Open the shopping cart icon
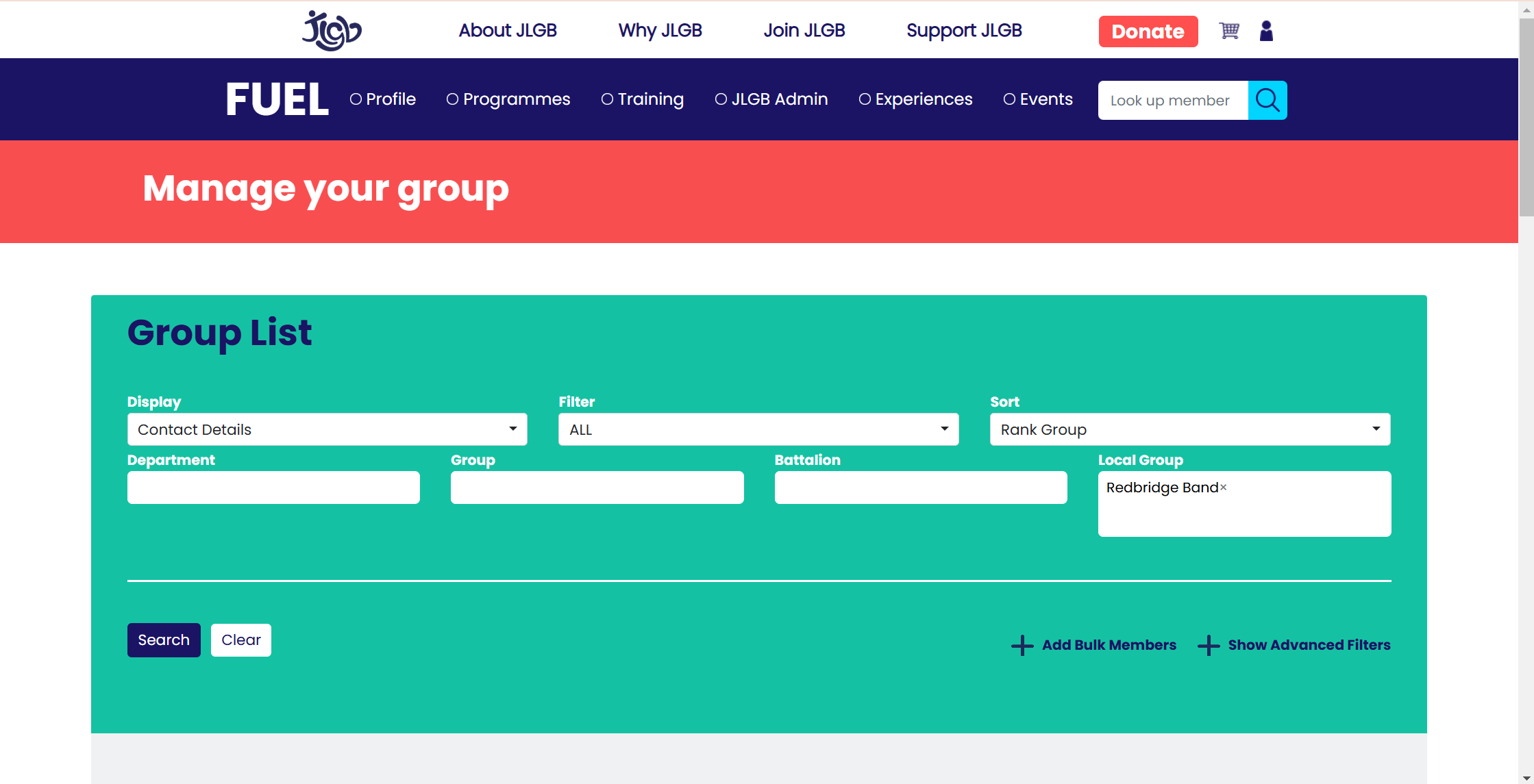This screenshot has width=1534, height=784. coord(1229,31)
